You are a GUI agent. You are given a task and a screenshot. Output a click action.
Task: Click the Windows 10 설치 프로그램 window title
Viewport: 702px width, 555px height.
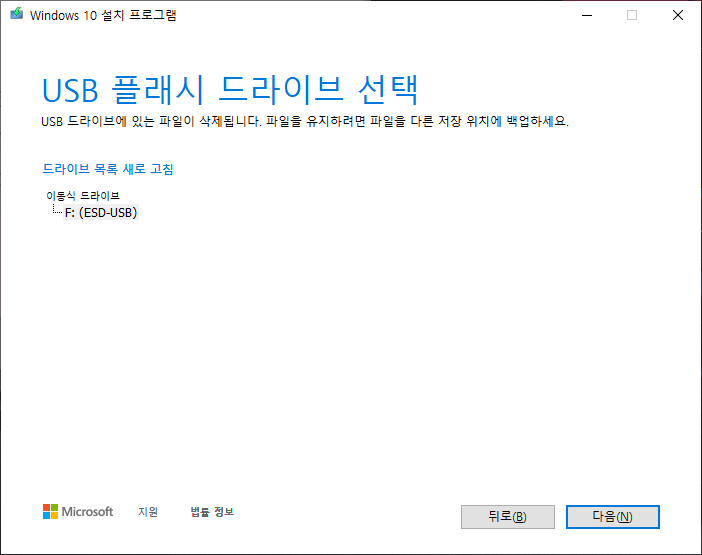point(103,15)
